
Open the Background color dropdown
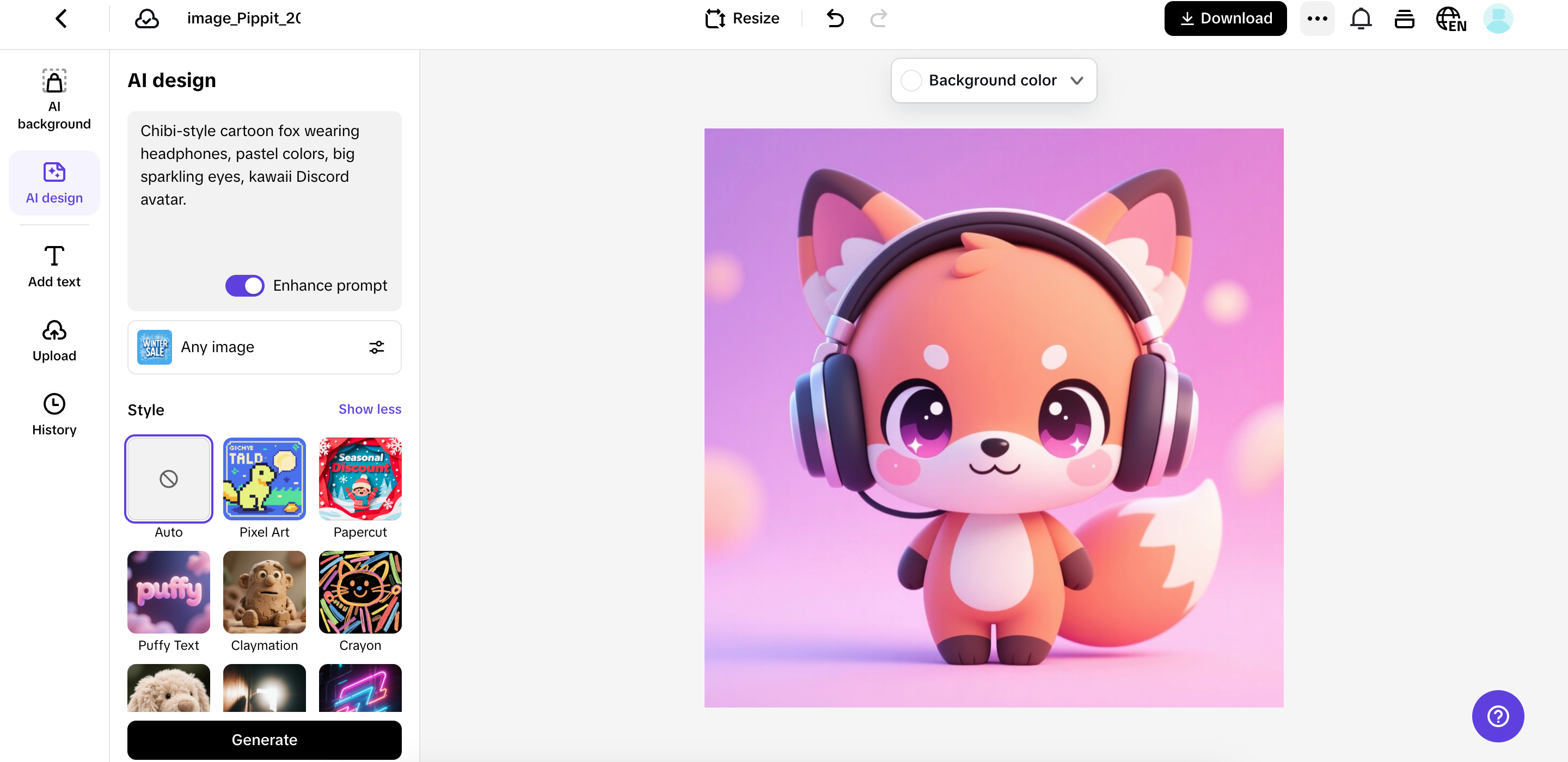pos(993,81)
